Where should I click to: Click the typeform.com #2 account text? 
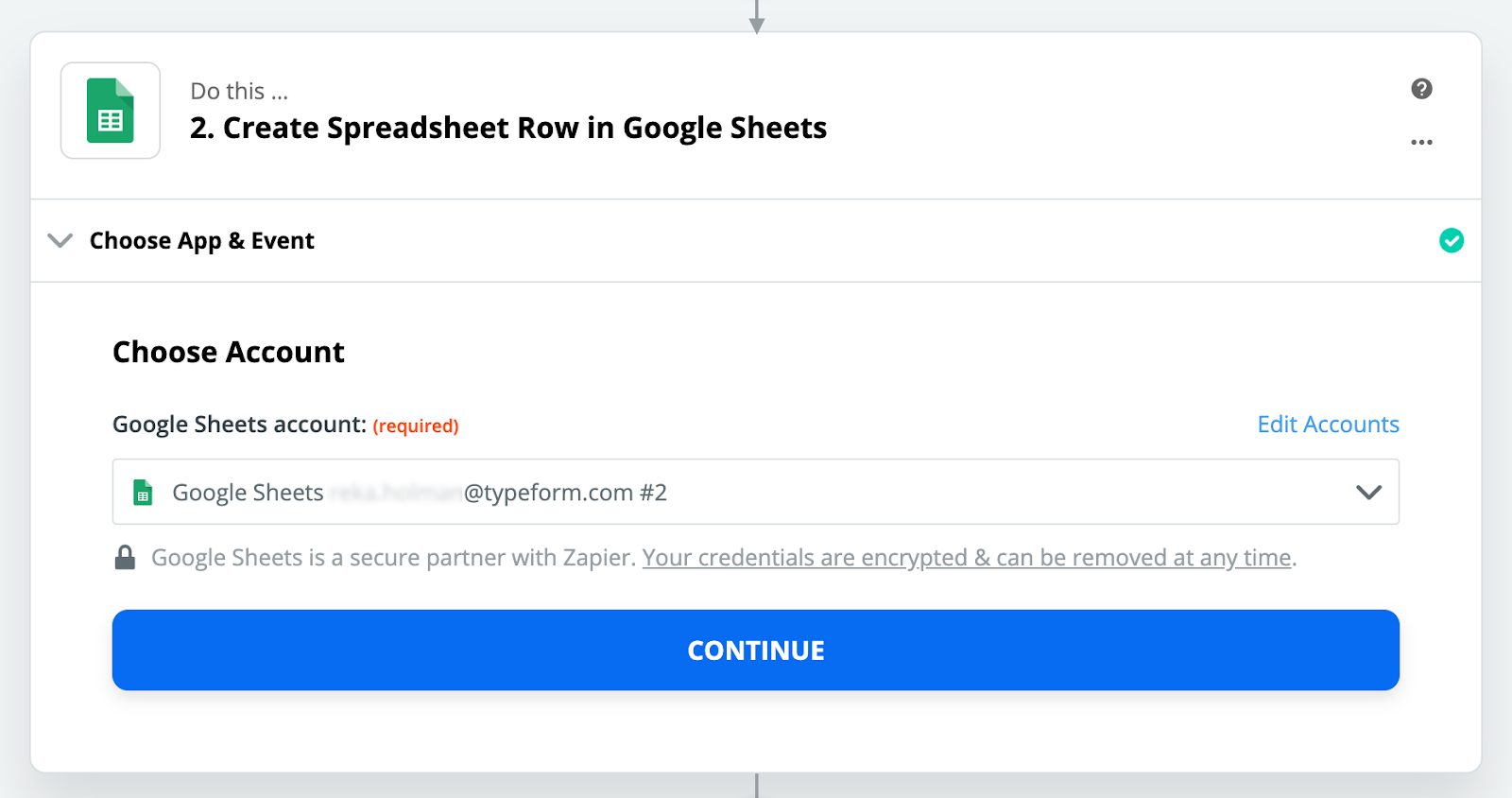(x=565, y=493)
